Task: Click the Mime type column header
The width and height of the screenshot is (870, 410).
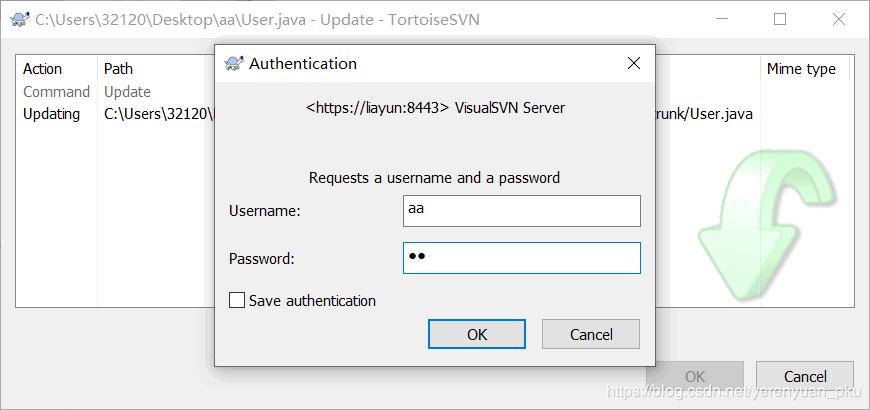Action: pos(805,69)
